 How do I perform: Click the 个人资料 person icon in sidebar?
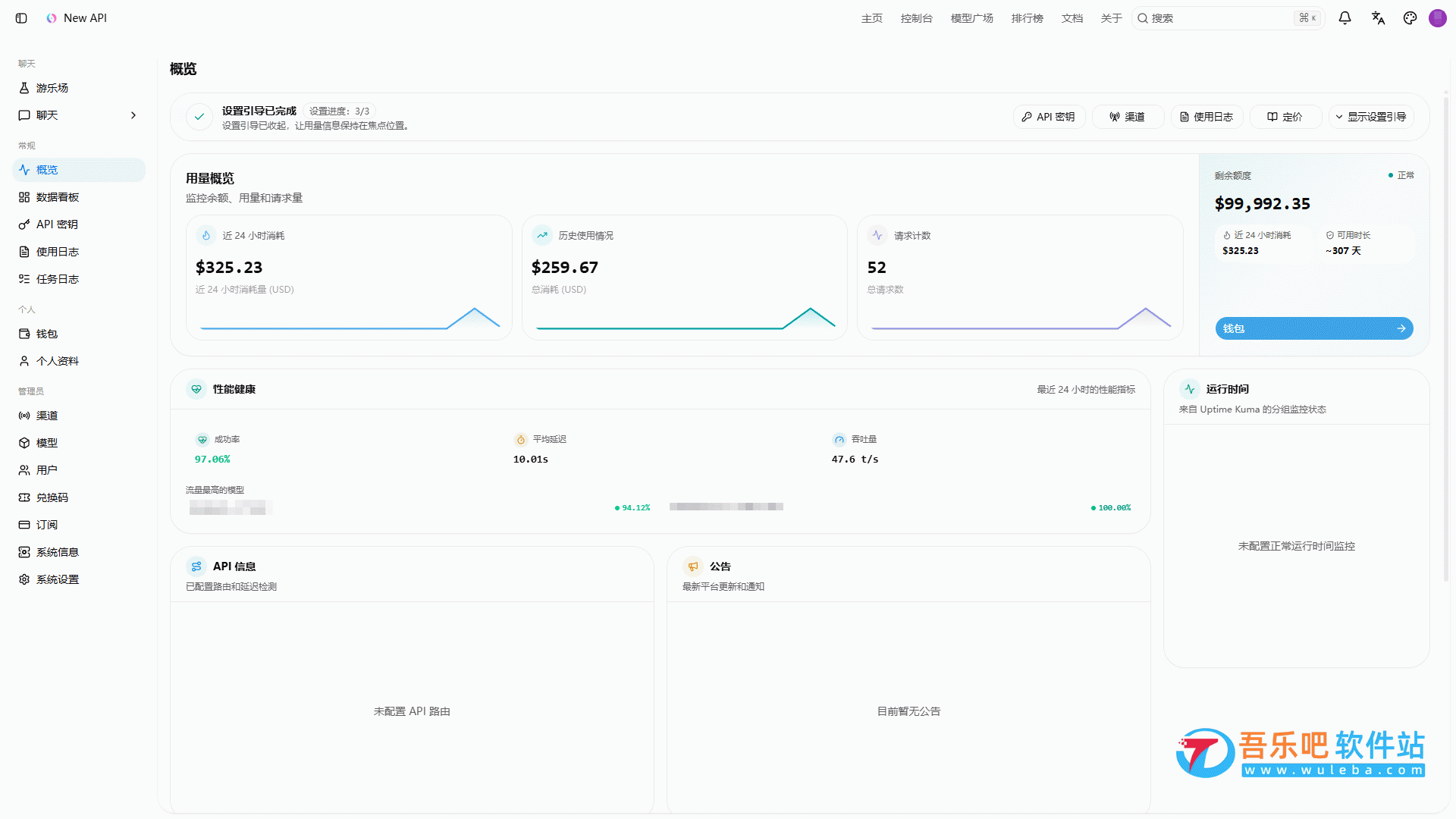24,361
